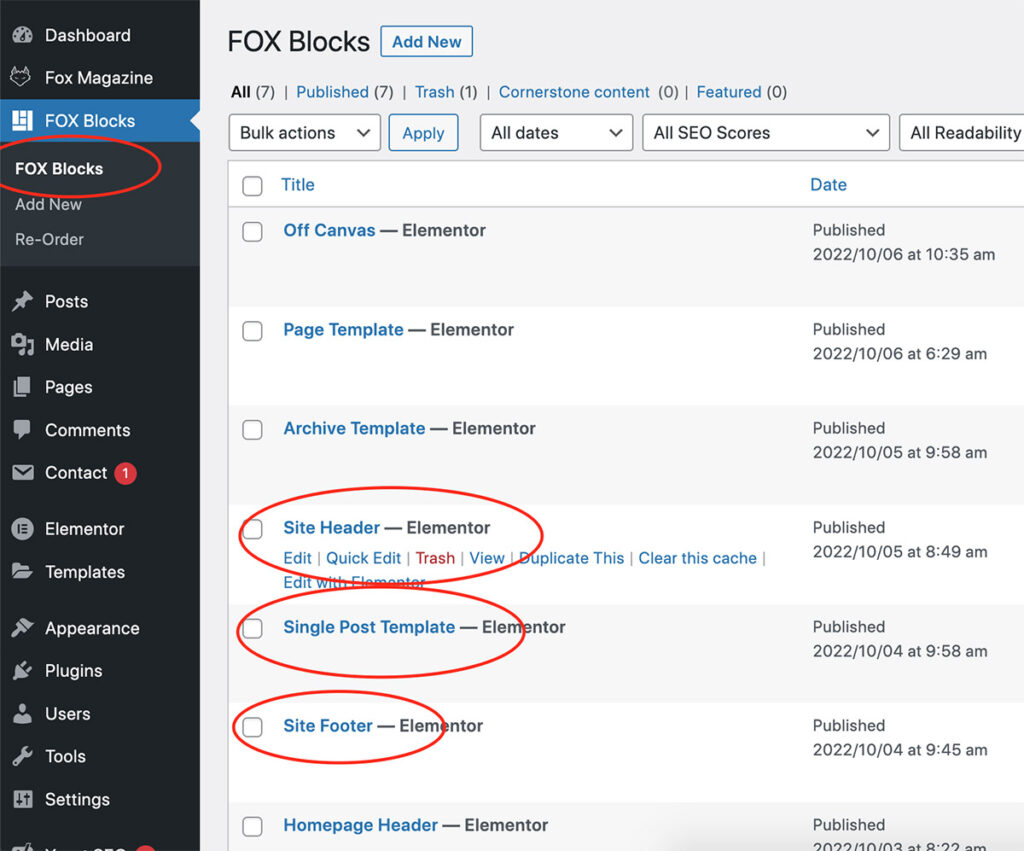Click the Dashboard gauge icon

pos(22,35)
